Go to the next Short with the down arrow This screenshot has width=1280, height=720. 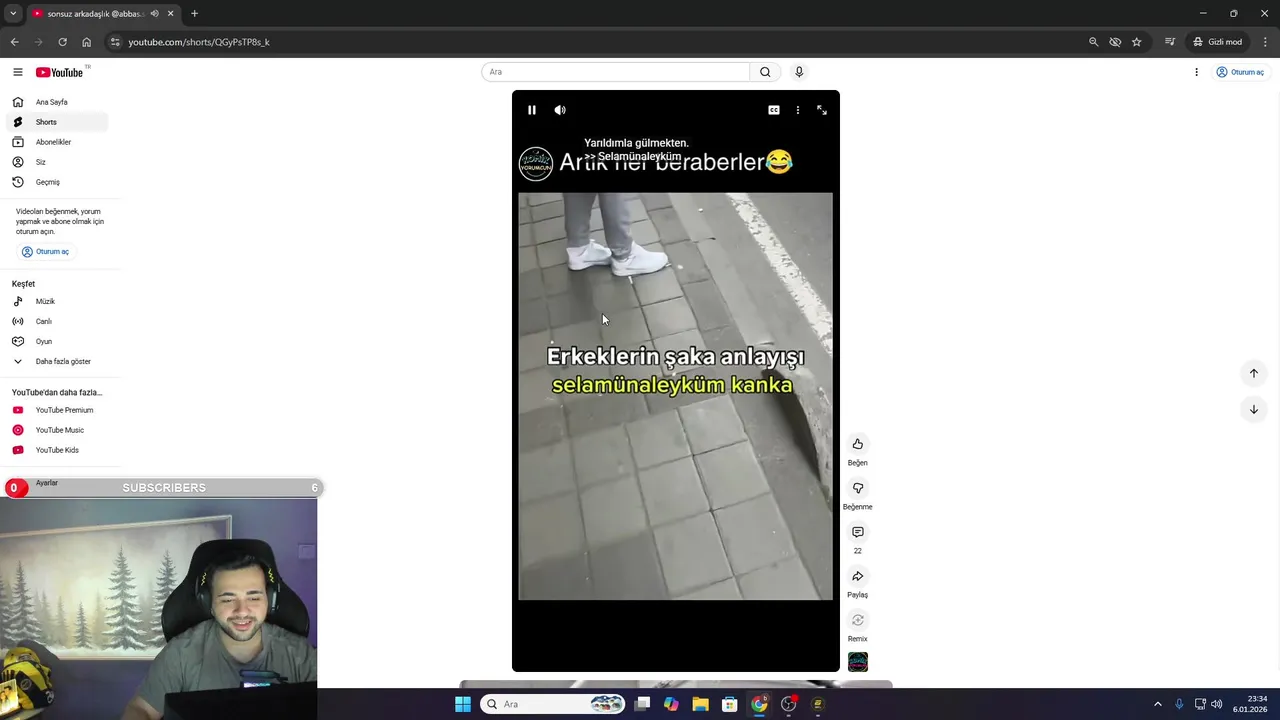[1254, 409]
